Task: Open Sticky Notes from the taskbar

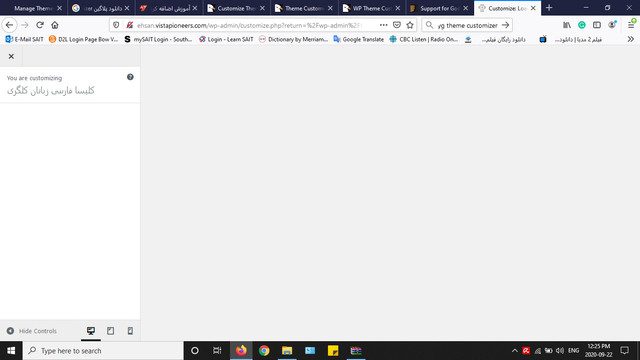Action: [333, 351]
